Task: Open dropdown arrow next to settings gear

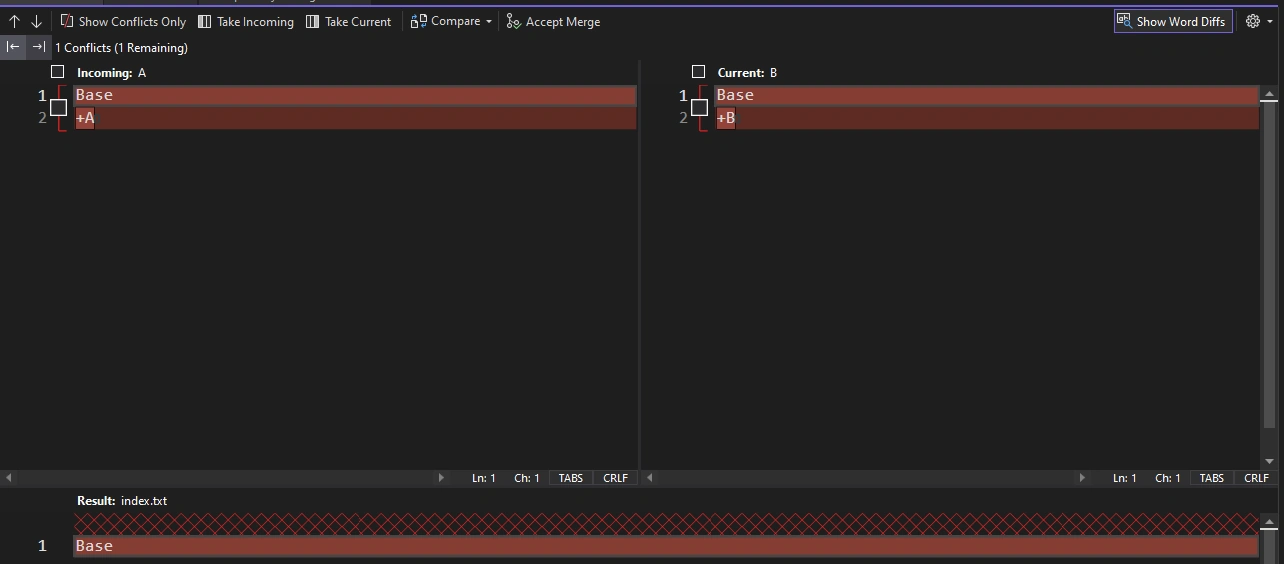Action: [x=1270, y=21]
